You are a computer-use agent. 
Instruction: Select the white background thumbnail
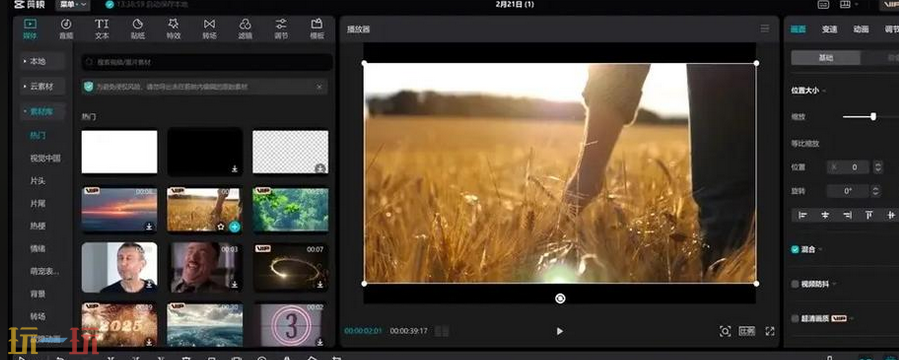(119, 152)
